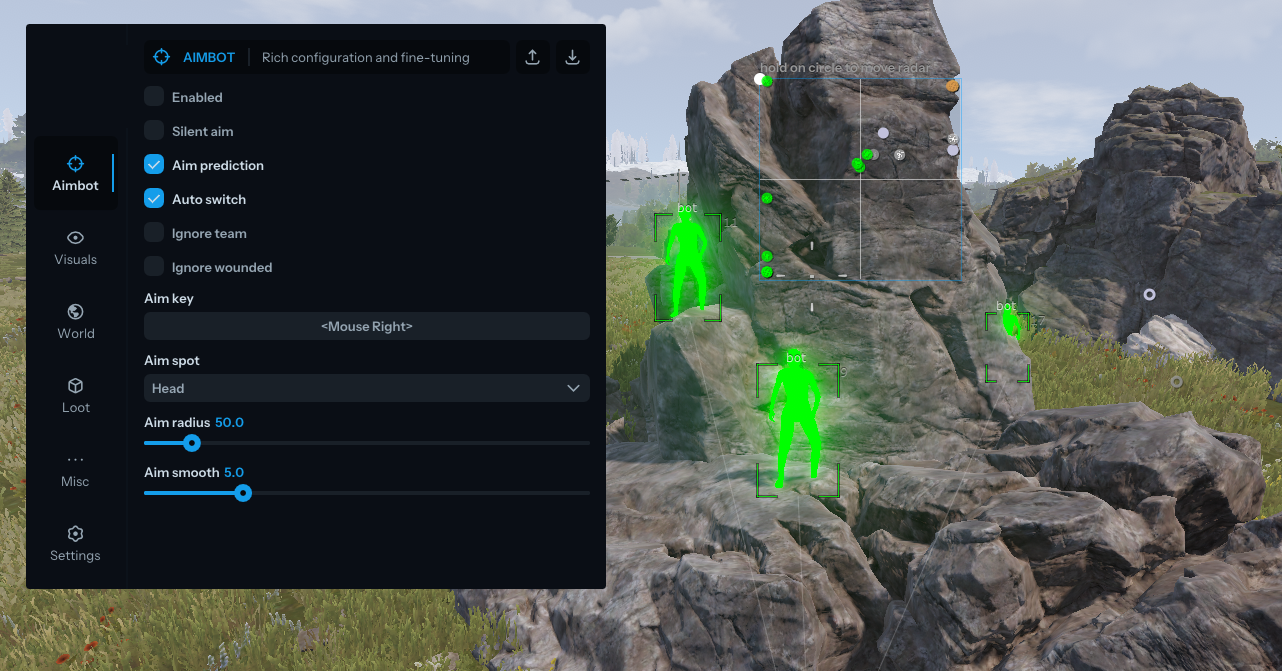Open the Visuals panel via its eye icon
The height and width of the screenshot is (671, 1282).
[75, 238]
